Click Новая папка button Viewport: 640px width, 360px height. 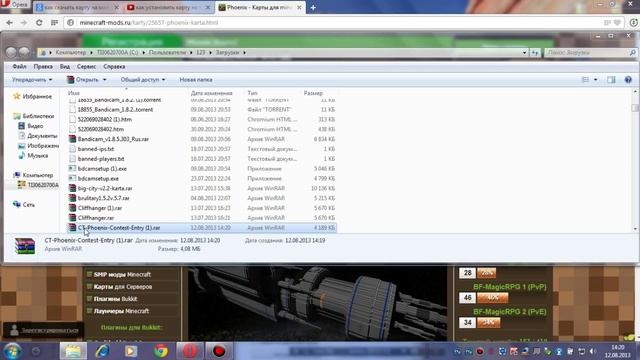point(196,80)
